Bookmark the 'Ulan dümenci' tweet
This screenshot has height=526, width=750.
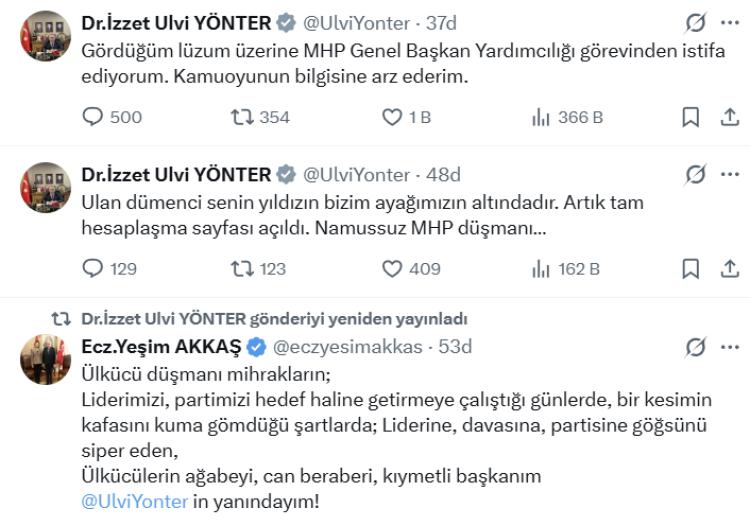[x=690, y=268]
